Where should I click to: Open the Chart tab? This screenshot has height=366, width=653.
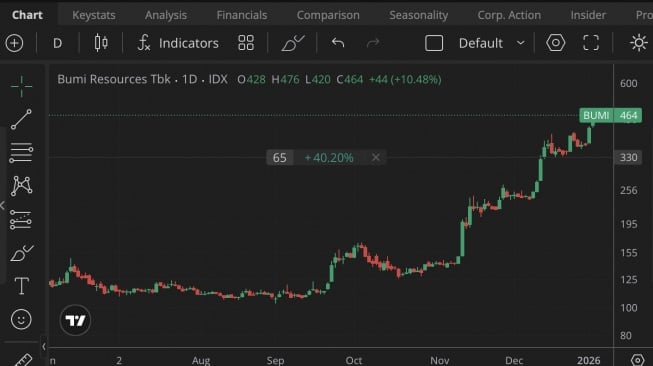pyautogui.click(x=27, y=15)
